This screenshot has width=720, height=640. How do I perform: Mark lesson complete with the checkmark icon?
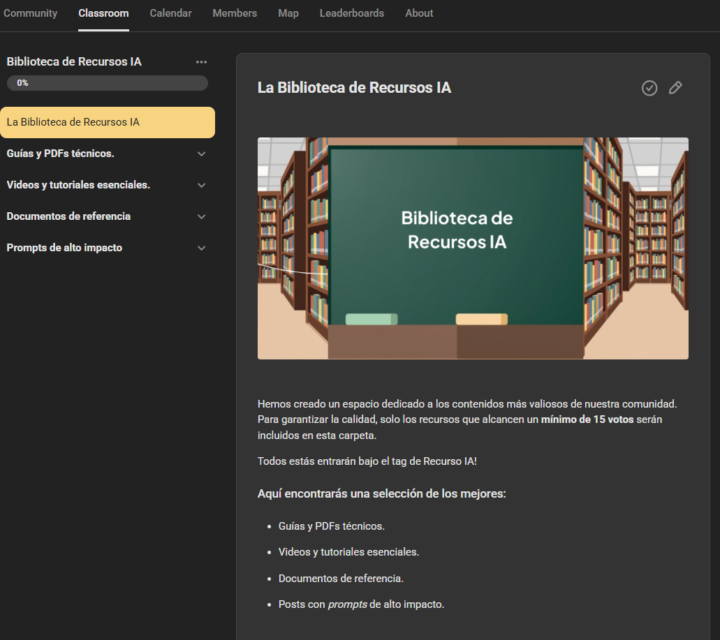click(x=649, y=88)
